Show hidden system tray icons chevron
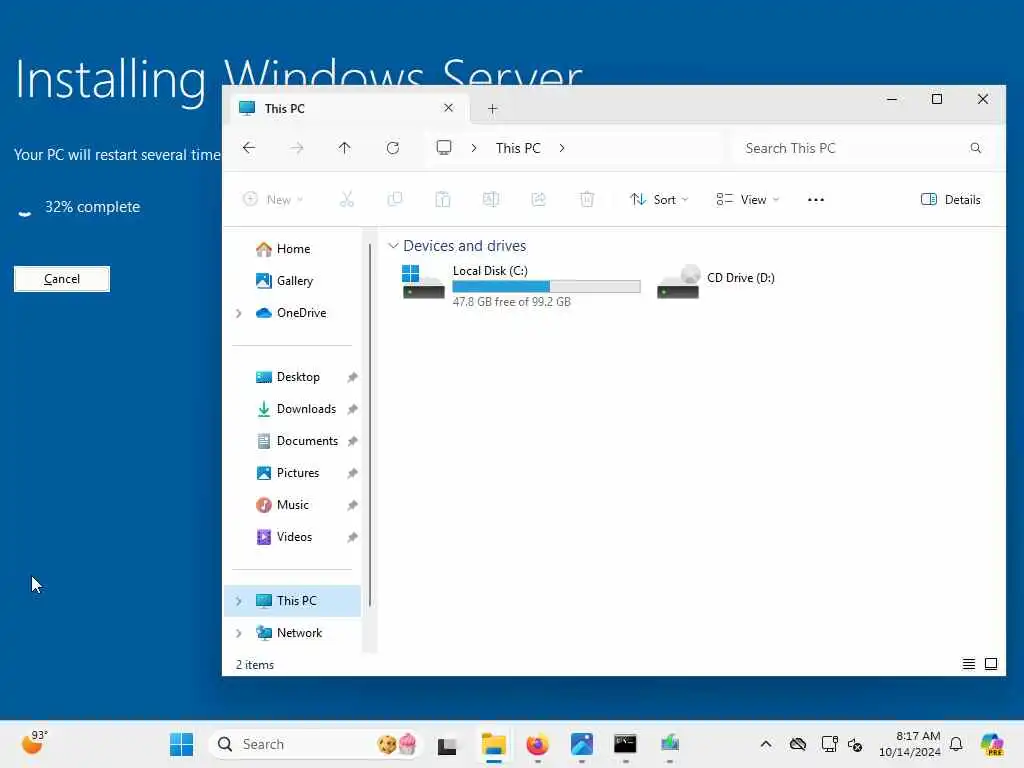1024x768 pixels. pos(766,744)
